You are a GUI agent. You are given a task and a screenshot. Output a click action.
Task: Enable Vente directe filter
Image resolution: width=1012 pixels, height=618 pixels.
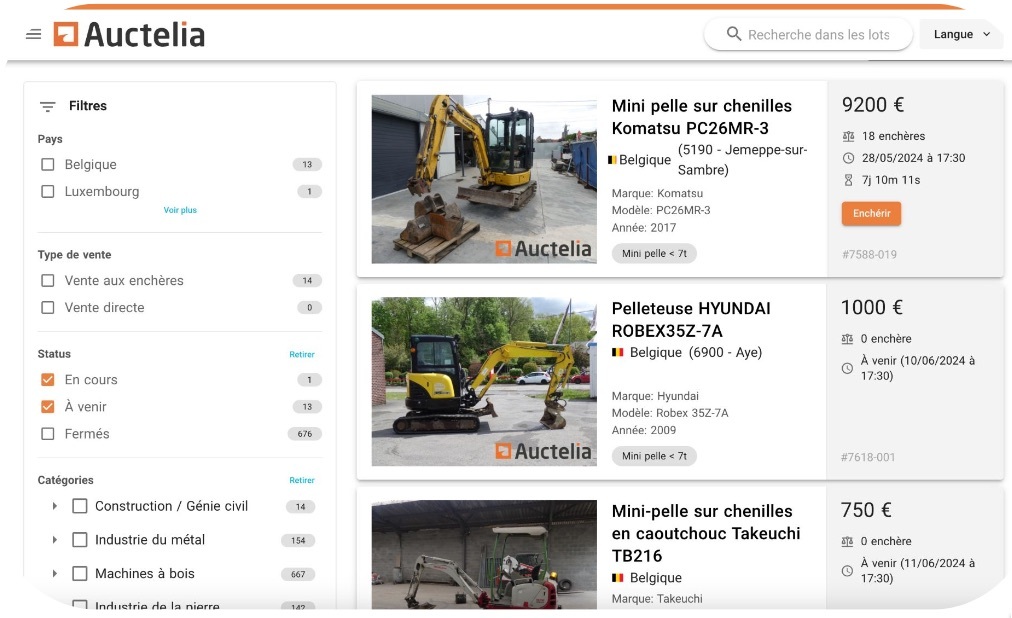[48, 308]
